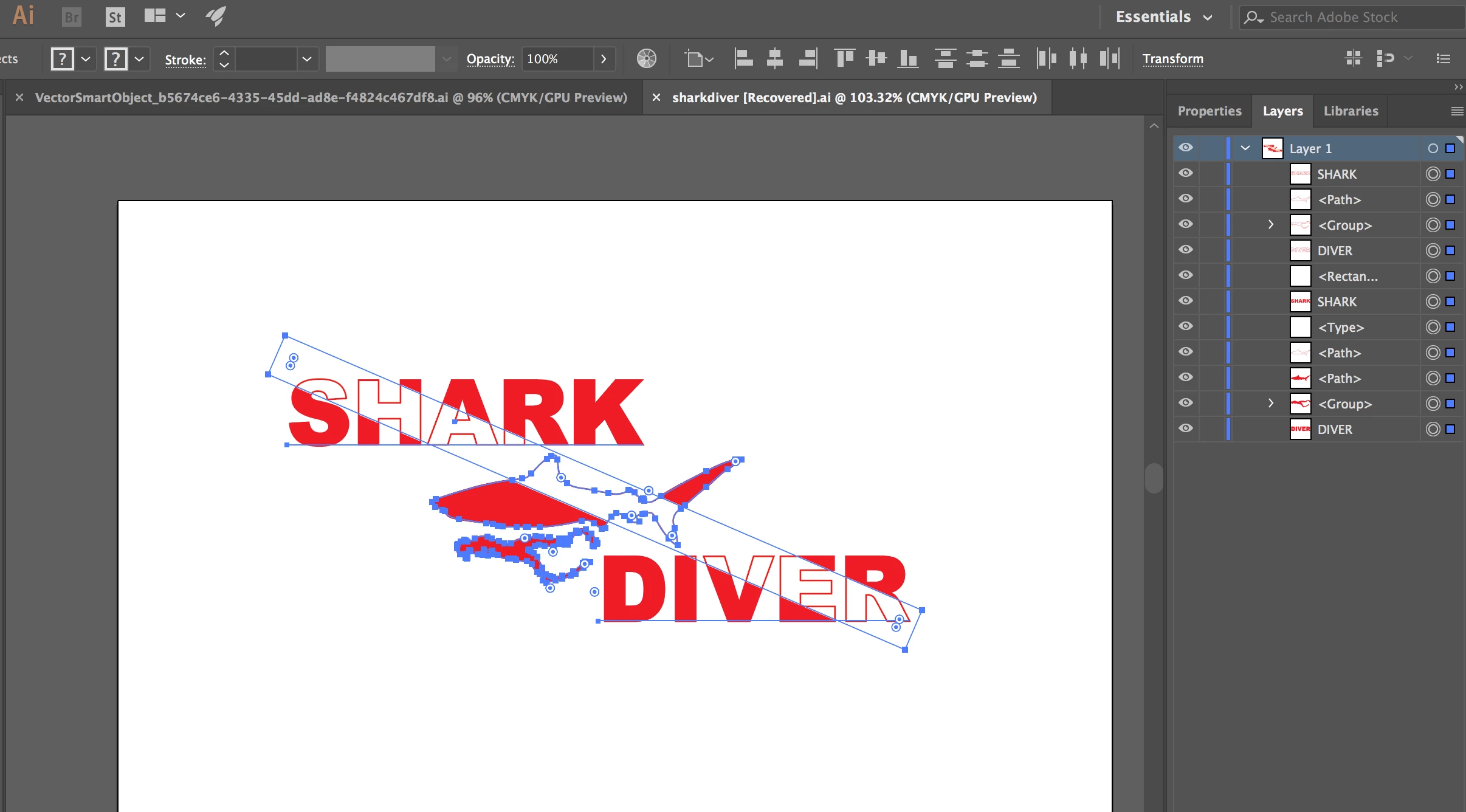Open the Transform panel link
Image resolution: width=1466 pixels, height=812 pixels.
[x=1172, y=59]
